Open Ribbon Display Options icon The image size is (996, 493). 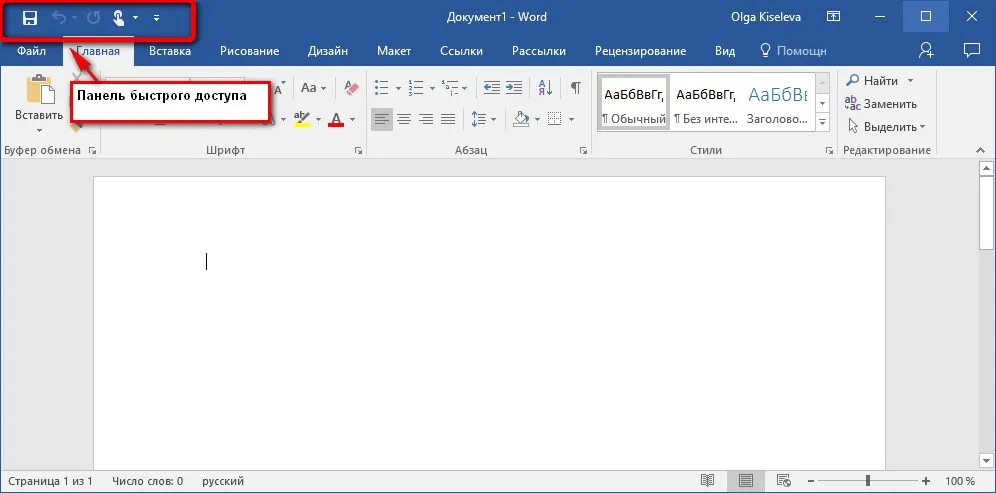pos(833,17)
